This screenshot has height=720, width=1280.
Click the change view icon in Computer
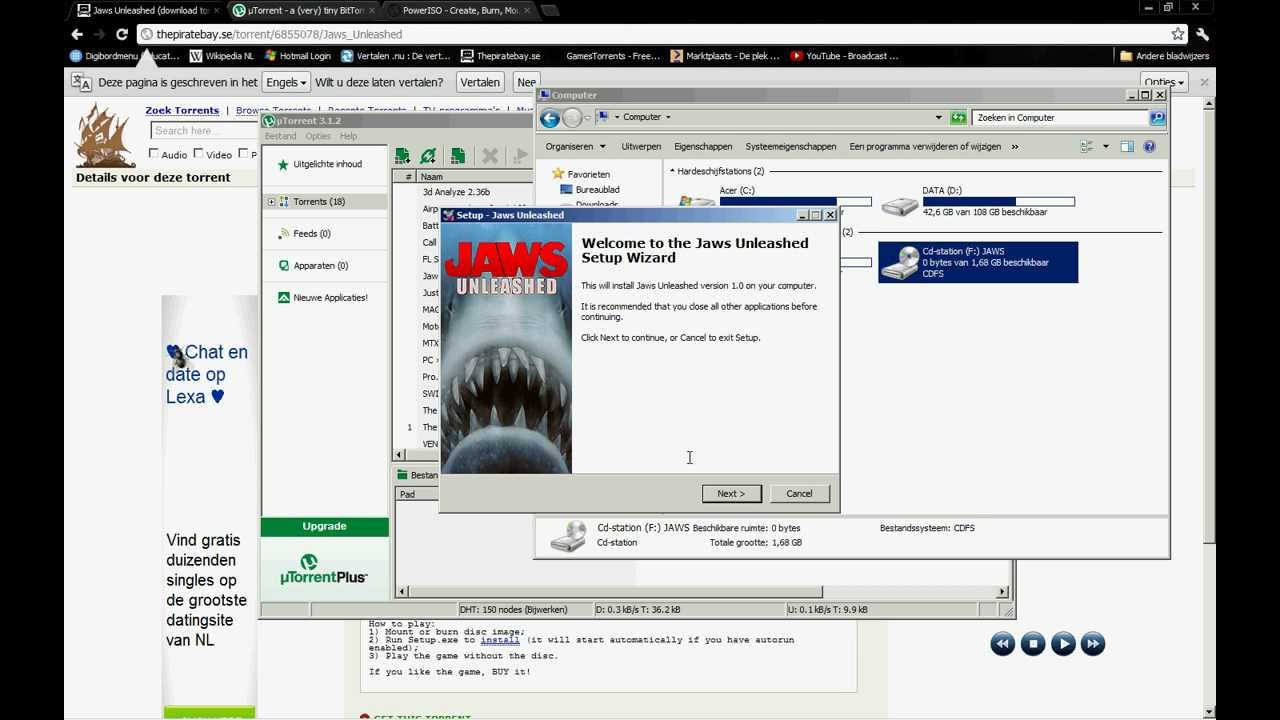(x=1087, y=146)
